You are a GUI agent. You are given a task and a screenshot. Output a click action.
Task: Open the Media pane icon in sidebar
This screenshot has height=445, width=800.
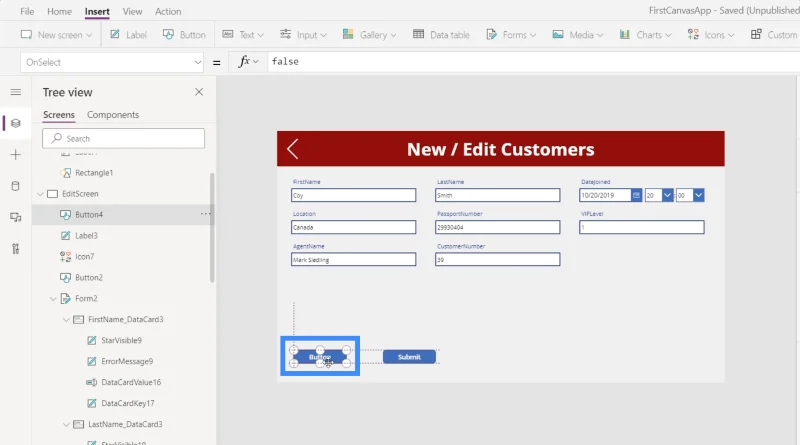(16, 217)
